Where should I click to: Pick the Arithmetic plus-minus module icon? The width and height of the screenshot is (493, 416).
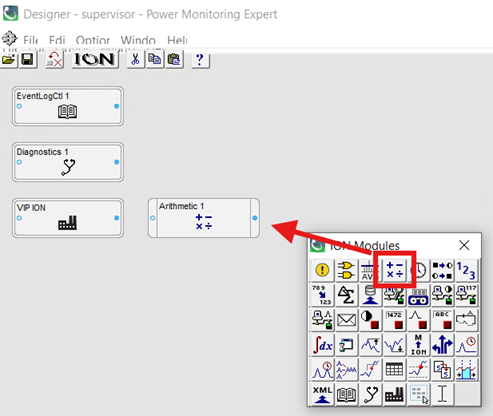394,270
